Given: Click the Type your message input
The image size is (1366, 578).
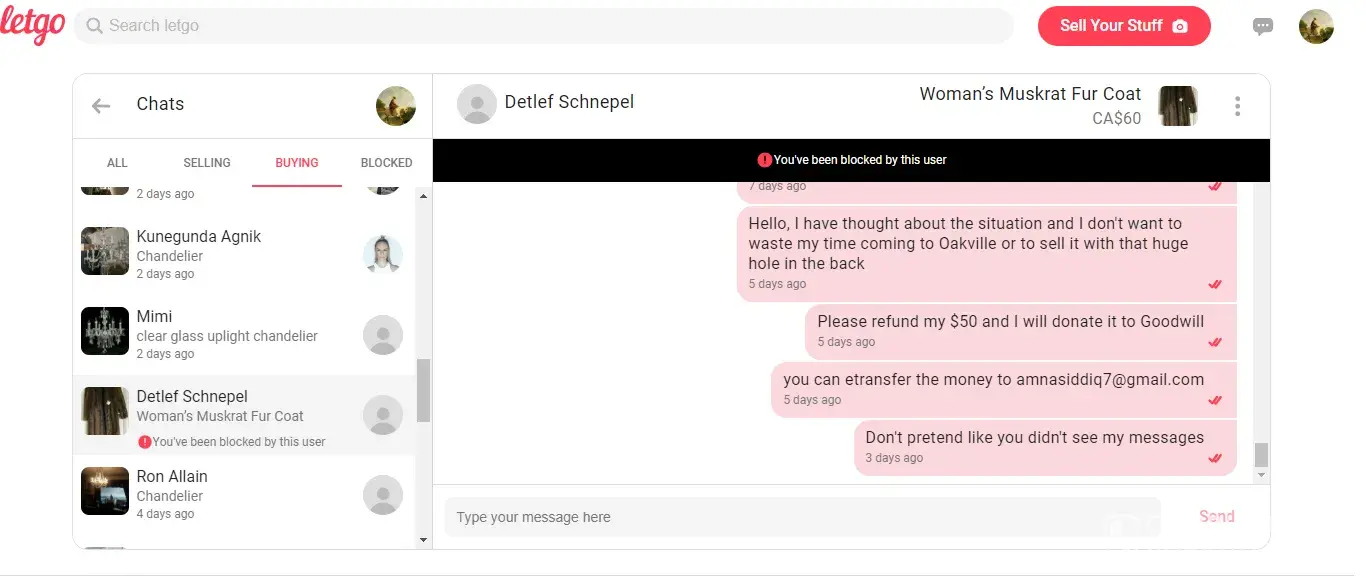Looking at the screenshot, I should (x=800, y=517).
